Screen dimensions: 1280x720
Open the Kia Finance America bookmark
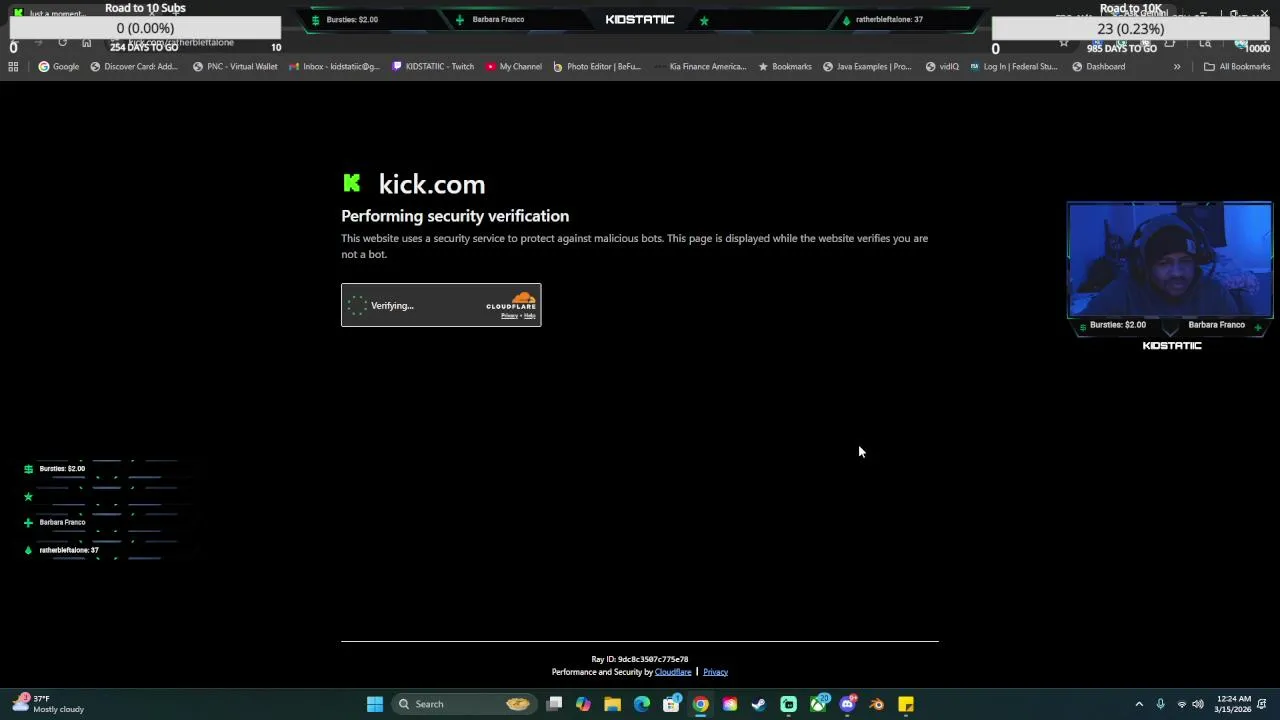coord(700,67)
